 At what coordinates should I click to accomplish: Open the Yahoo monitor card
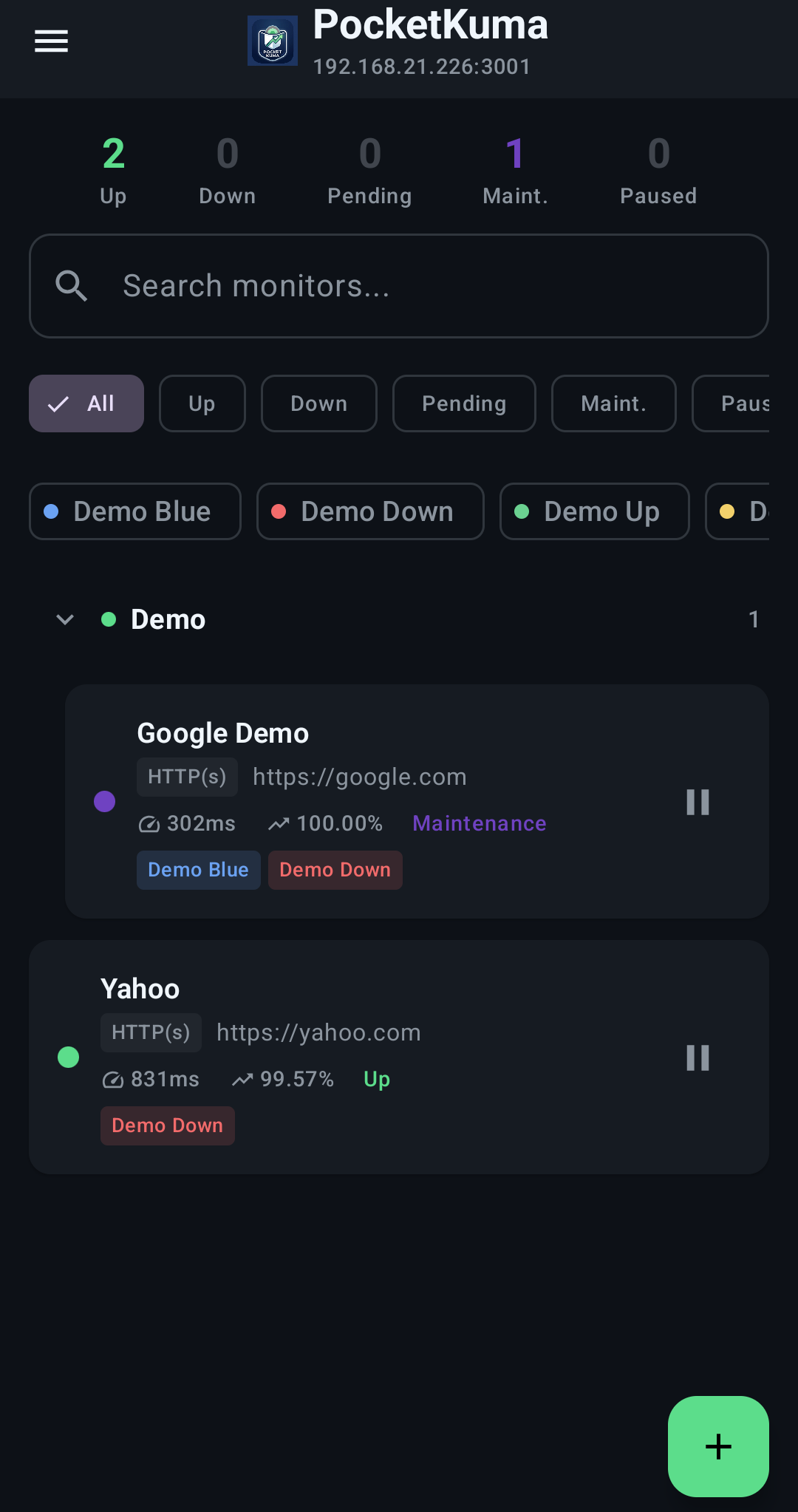click(399, 1057)
